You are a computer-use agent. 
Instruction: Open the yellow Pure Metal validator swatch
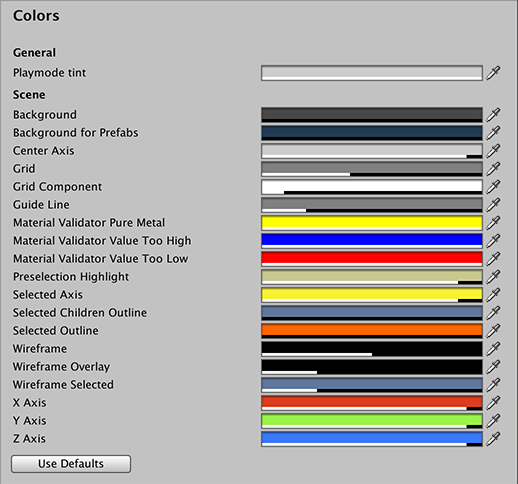coord(372,223)
